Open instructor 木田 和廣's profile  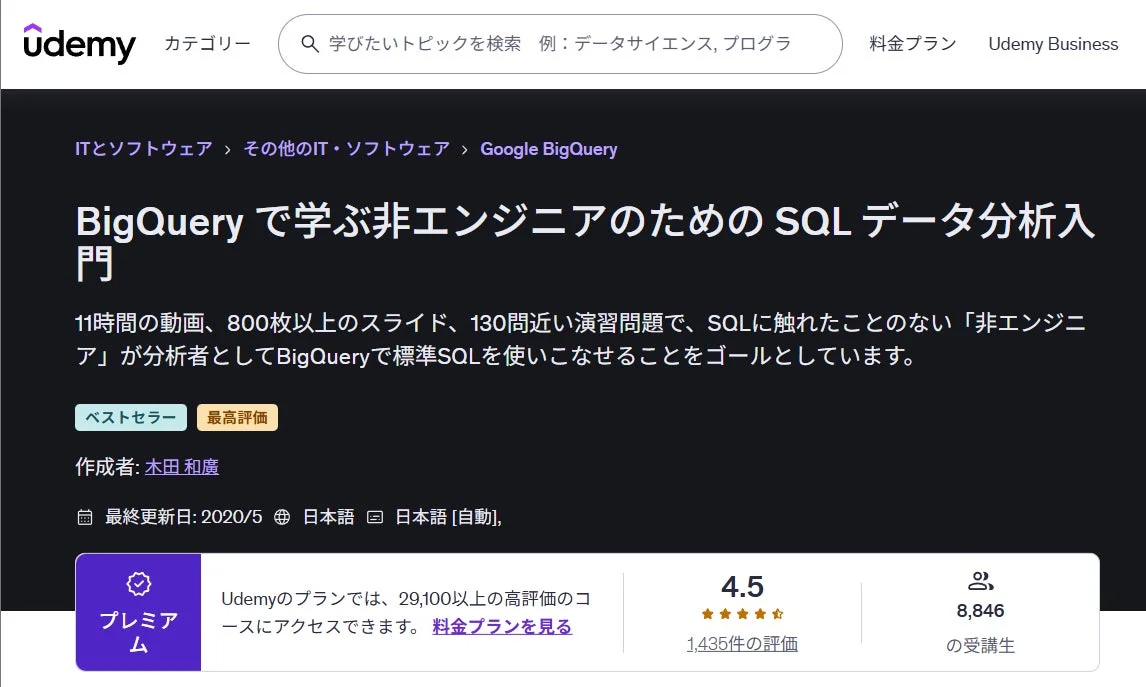point(180,466)
